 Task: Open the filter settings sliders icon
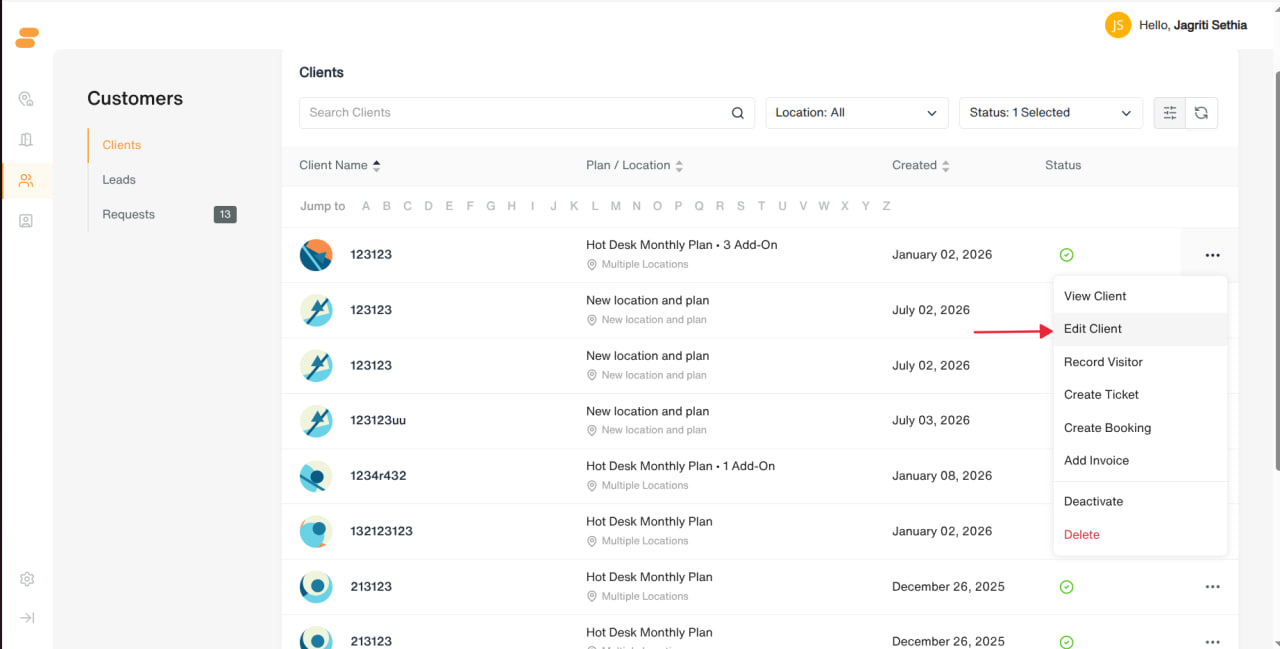point(1170,113)
